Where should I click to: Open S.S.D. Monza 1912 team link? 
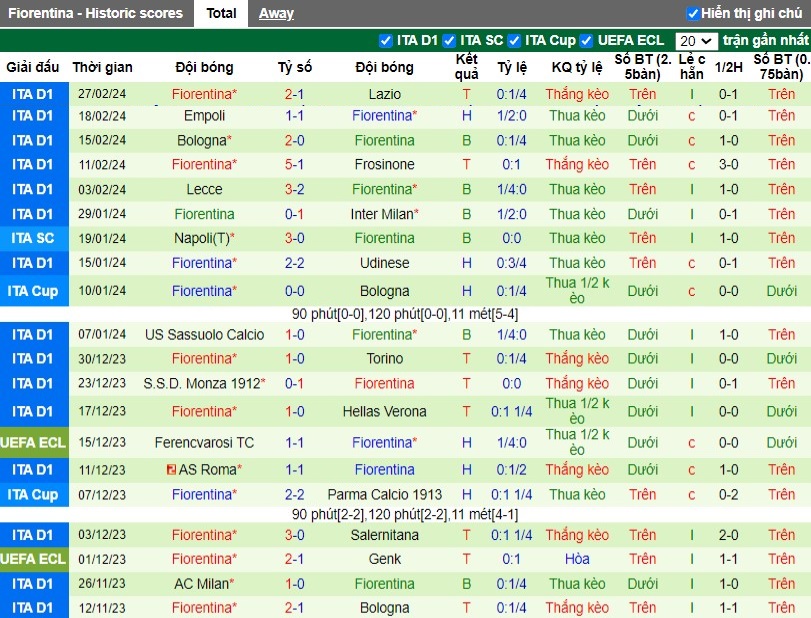204,383
